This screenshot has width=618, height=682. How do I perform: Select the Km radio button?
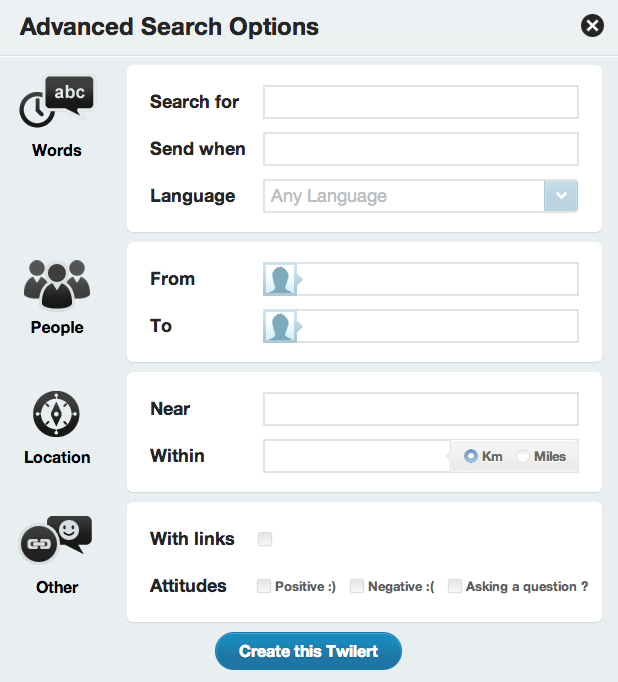pyautogui.click(x=471, y=456)
